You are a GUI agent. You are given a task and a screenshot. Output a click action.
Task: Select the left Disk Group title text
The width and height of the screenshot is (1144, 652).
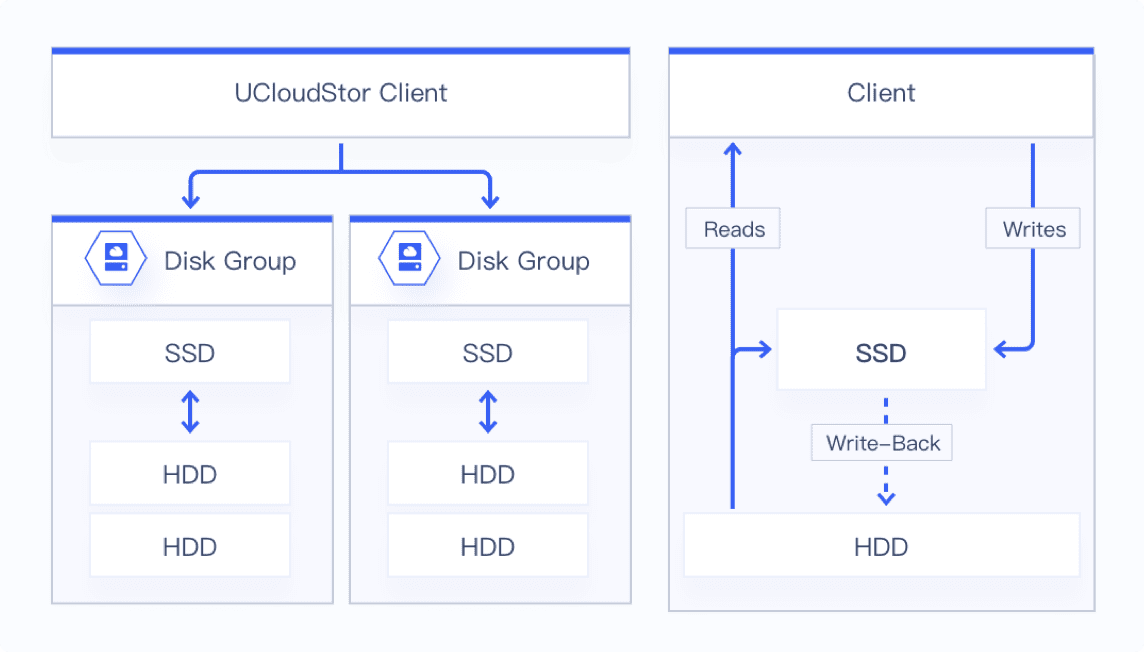click(230, 261)
